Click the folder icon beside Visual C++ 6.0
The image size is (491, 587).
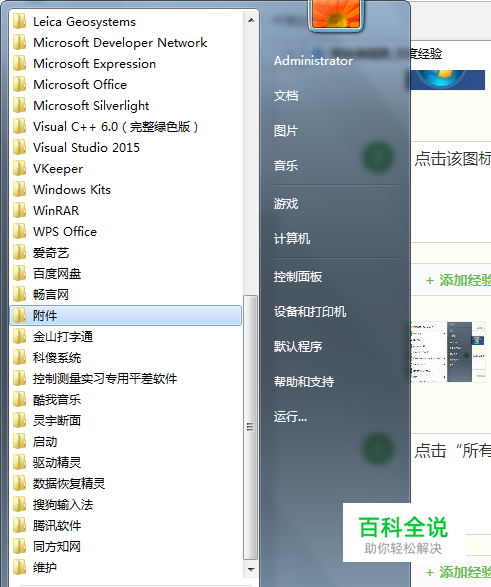click(19, 127)
